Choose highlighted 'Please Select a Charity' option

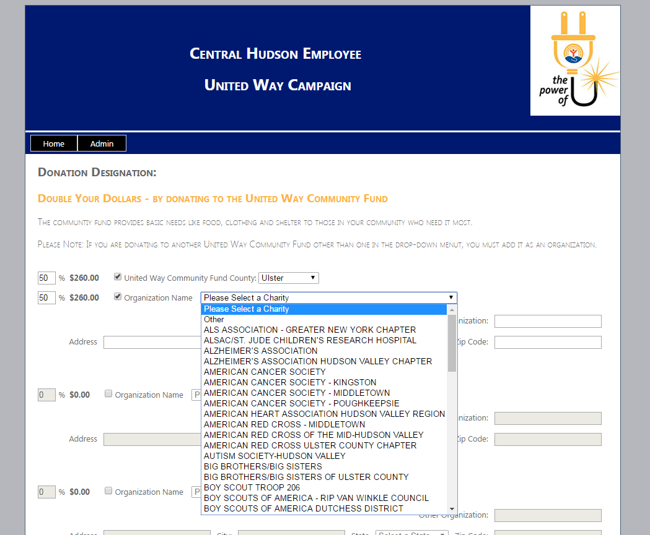tap(324, 309)
